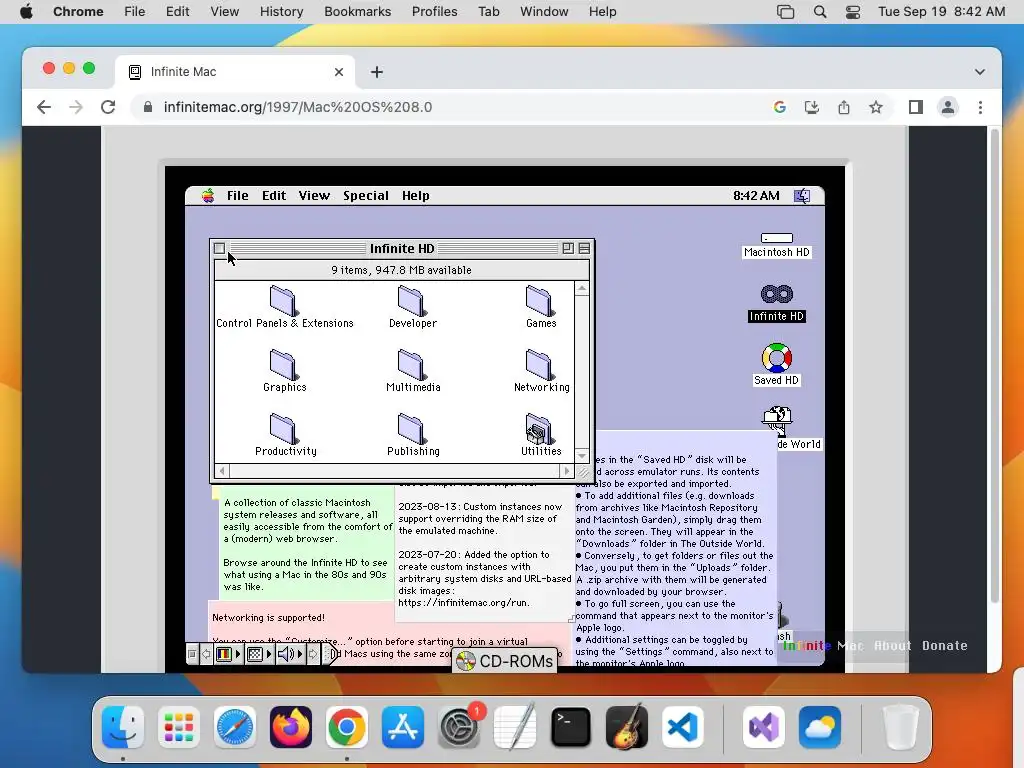This screenshot has width=1024, height=768.
Task: Click the Control Strip left scroll arrow
Action: click(206, 654)
